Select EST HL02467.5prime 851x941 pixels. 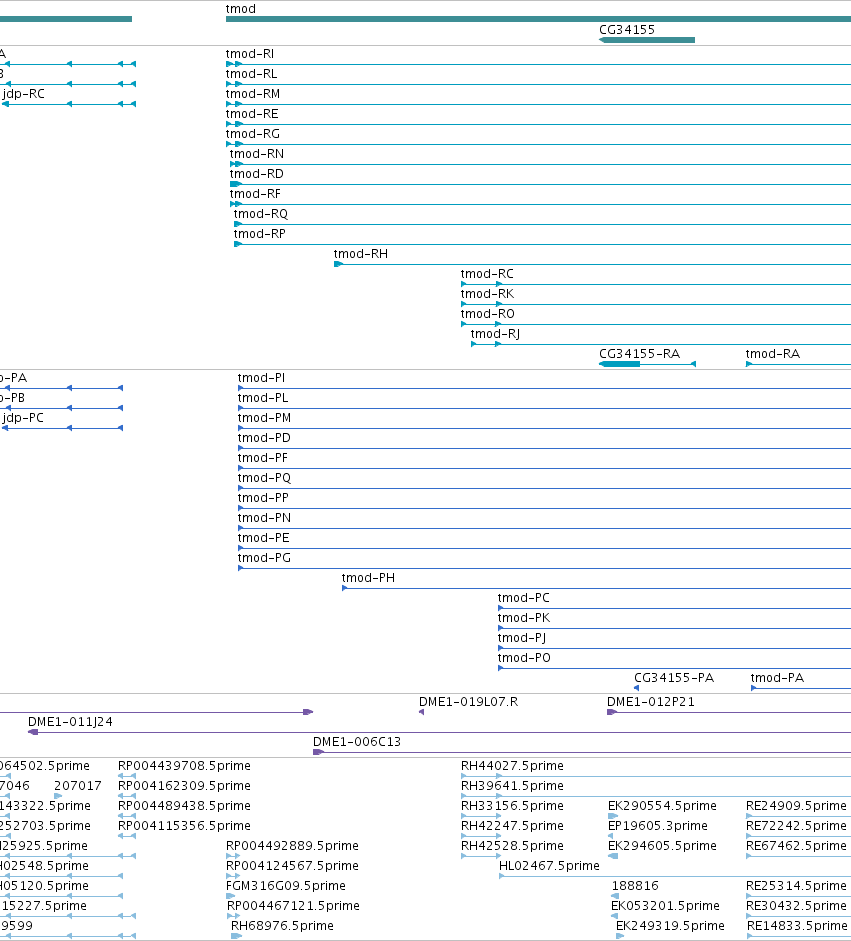[x=549, y=866]
